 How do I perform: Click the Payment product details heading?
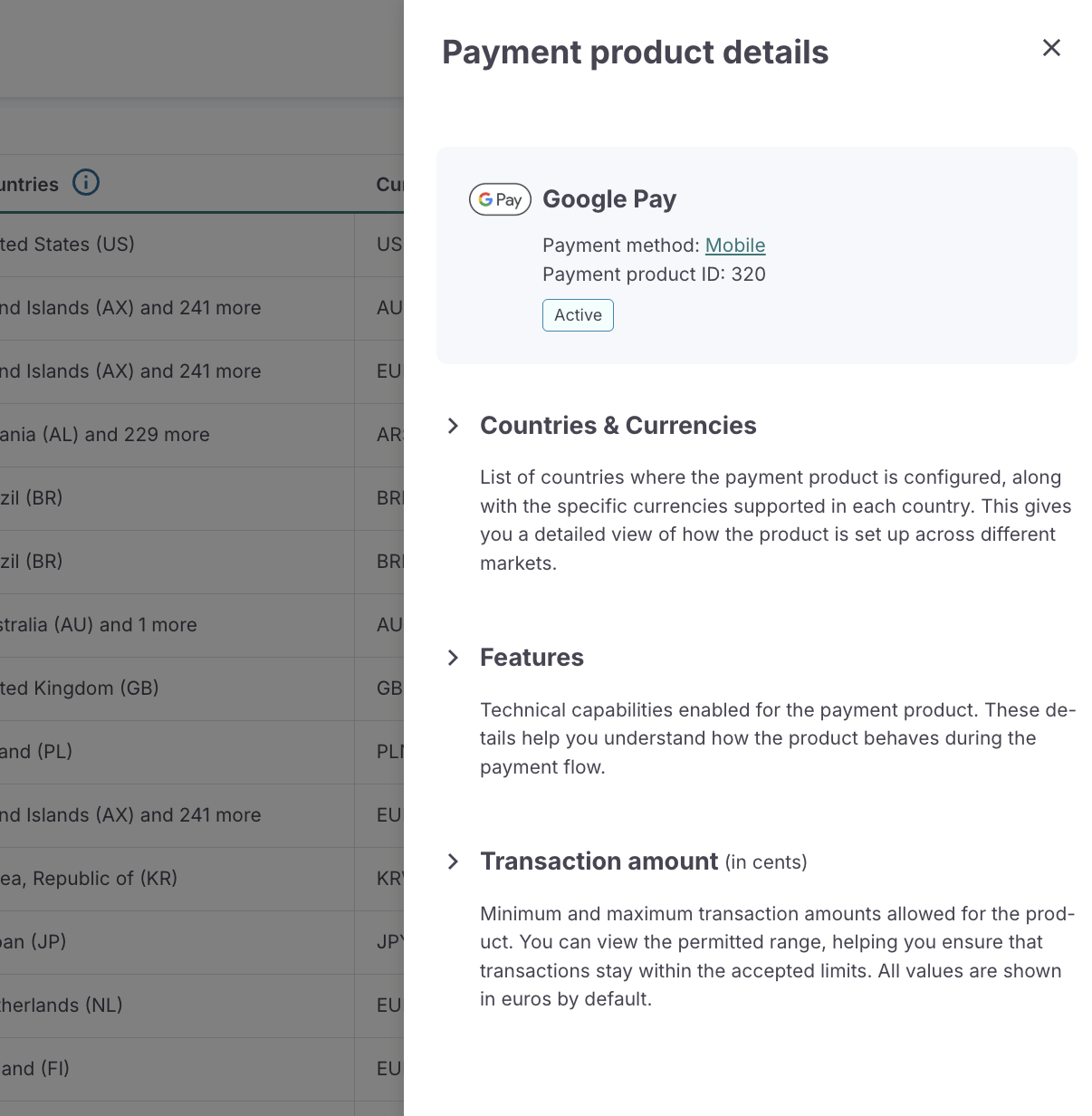pos(635,52)
